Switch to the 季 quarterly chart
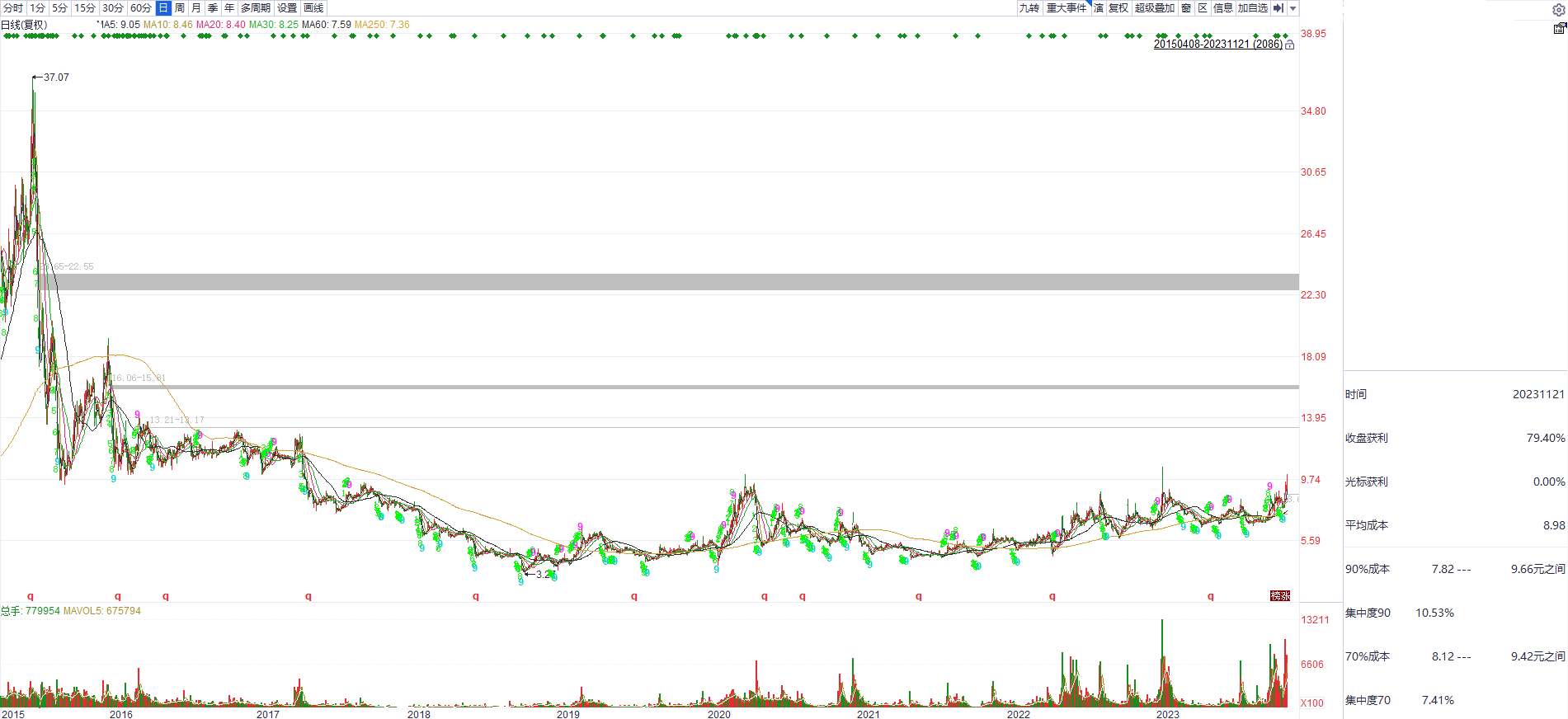Image resolution: width=1568 pixels, height=719 pixels. pyautogui.click(x=213, y=8)
